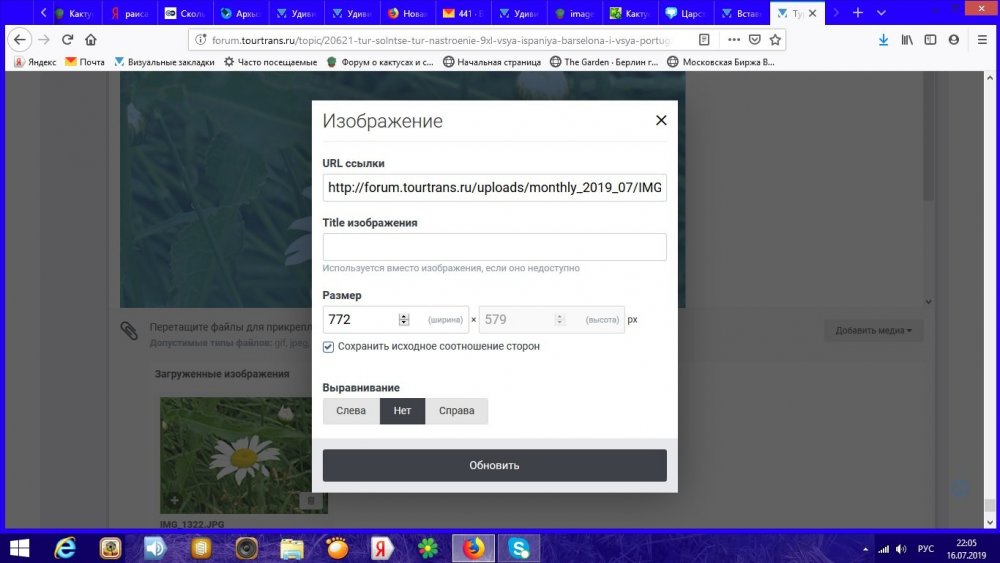Select 'Нет' alignment option
The image size is (1000, 563).
402,411
